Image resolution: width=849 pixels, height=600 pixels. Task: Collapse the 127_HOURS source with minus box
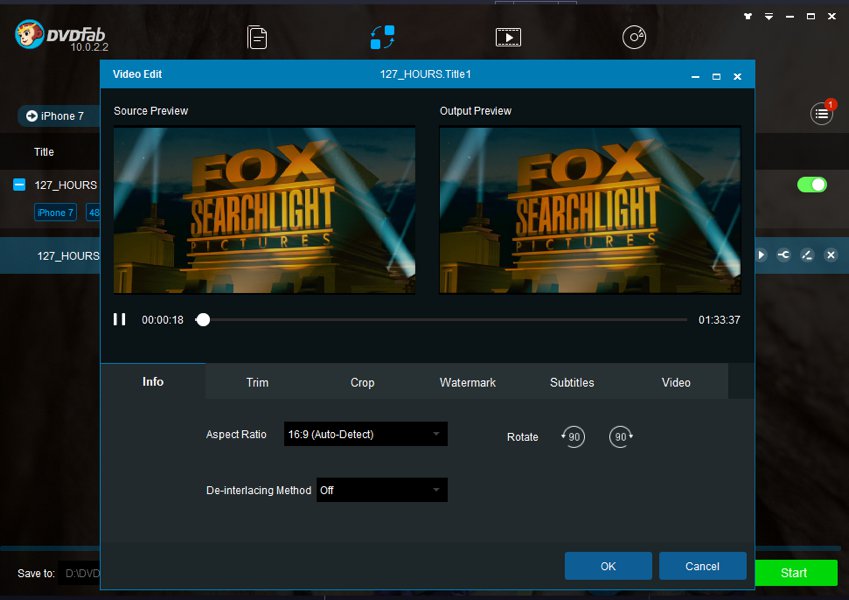[19, 185]
